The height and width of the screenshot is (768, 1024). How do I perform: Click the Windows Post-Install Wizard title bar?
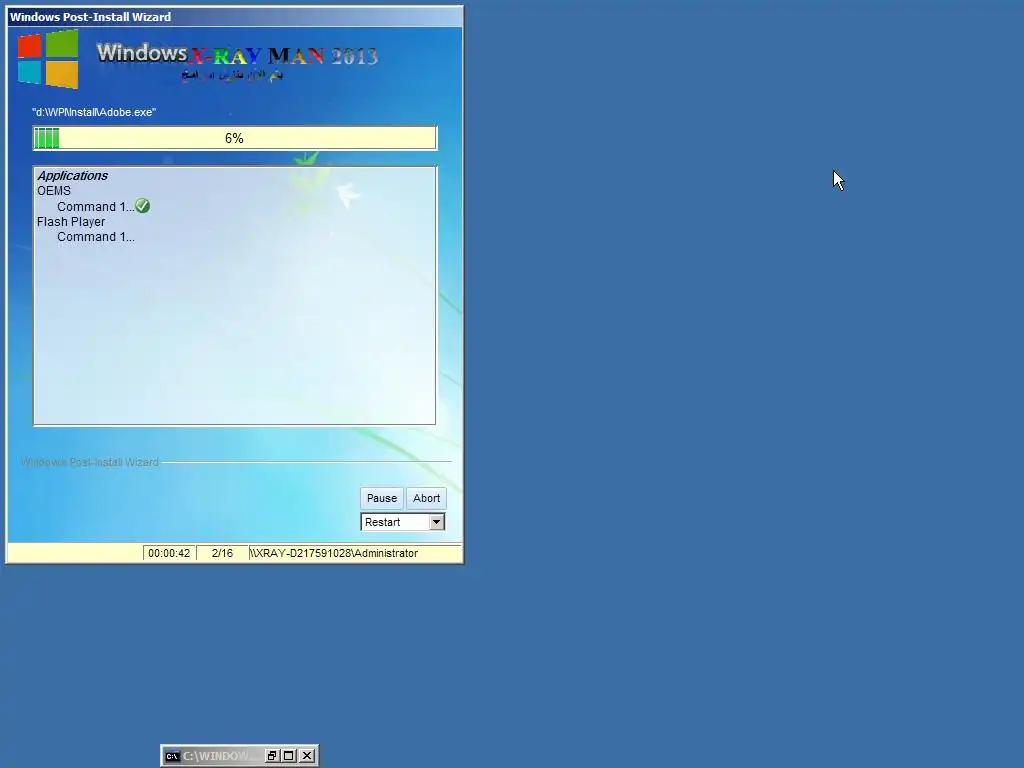[234, 17]
